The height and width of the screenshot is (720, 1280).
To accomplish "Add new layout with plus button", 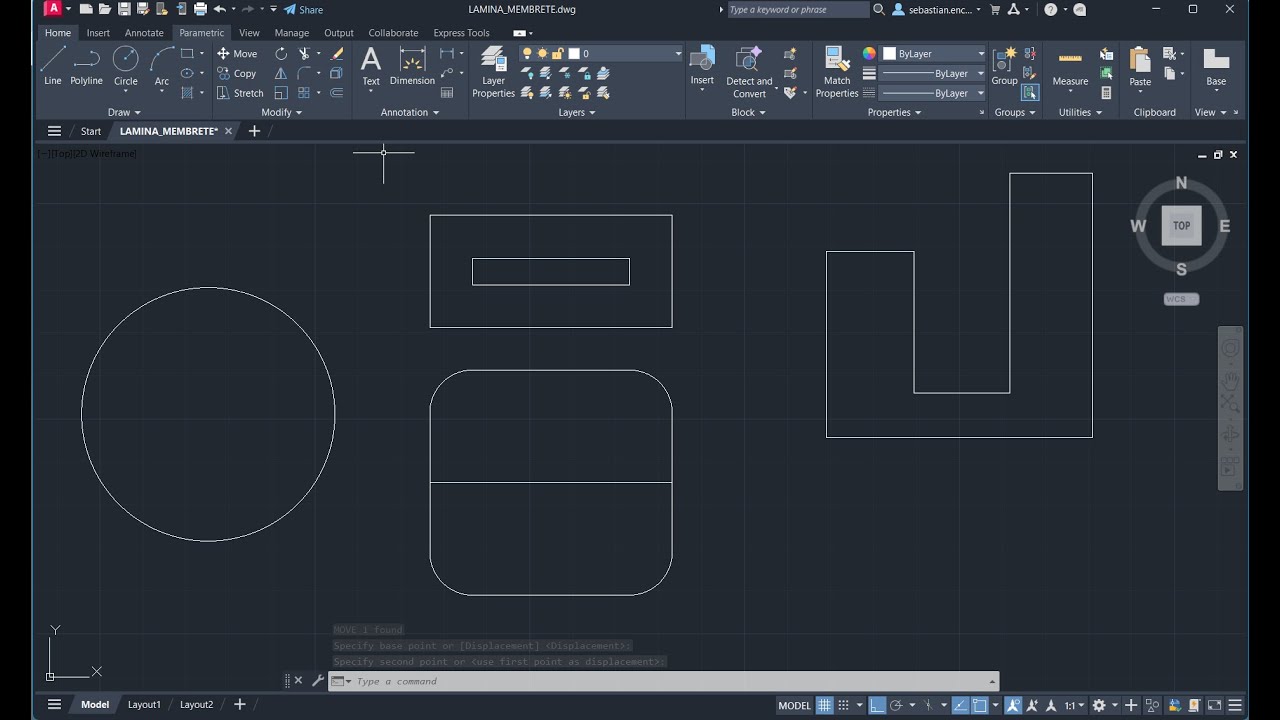I will (239, 704).
